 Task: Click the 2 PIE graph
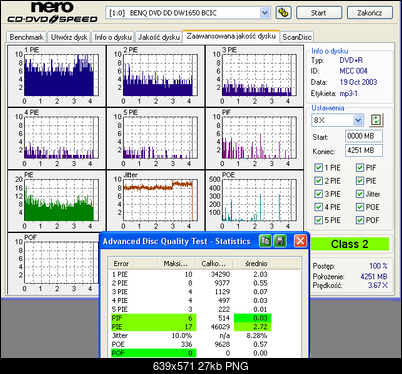[x=155, y=76]
